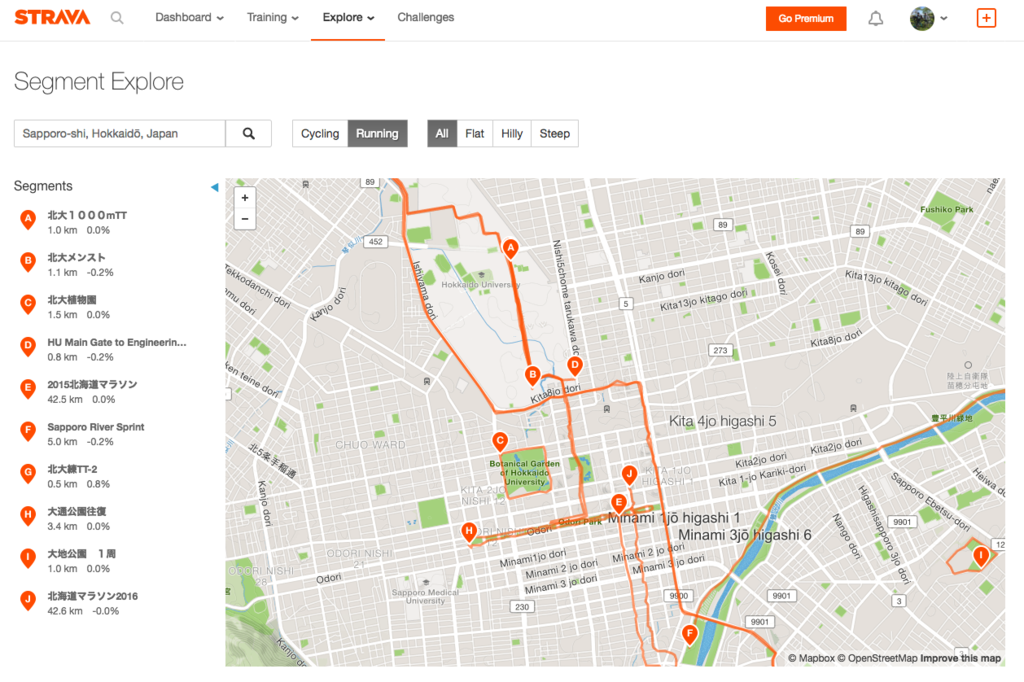Open segment 北大１０００mTT
1024x682 pixels.
(88, 215)
